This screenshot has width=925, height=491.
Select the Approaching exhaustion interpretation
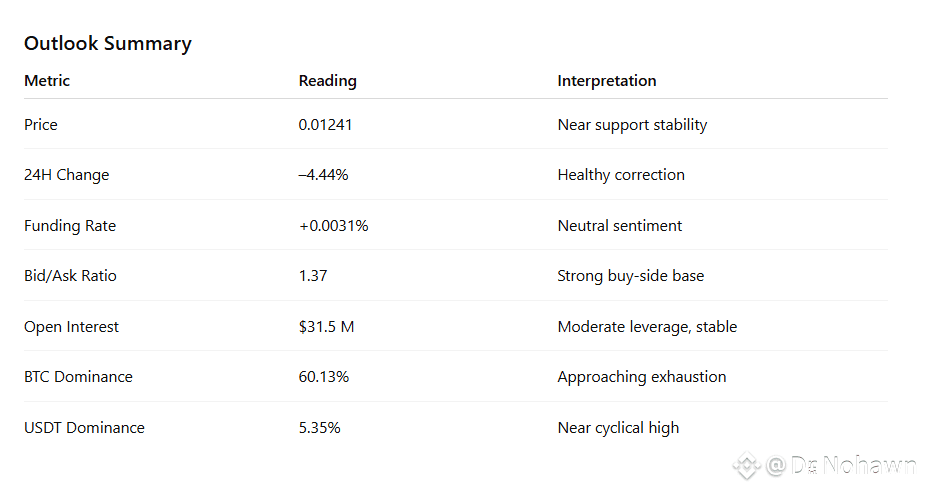coord(641,377)
